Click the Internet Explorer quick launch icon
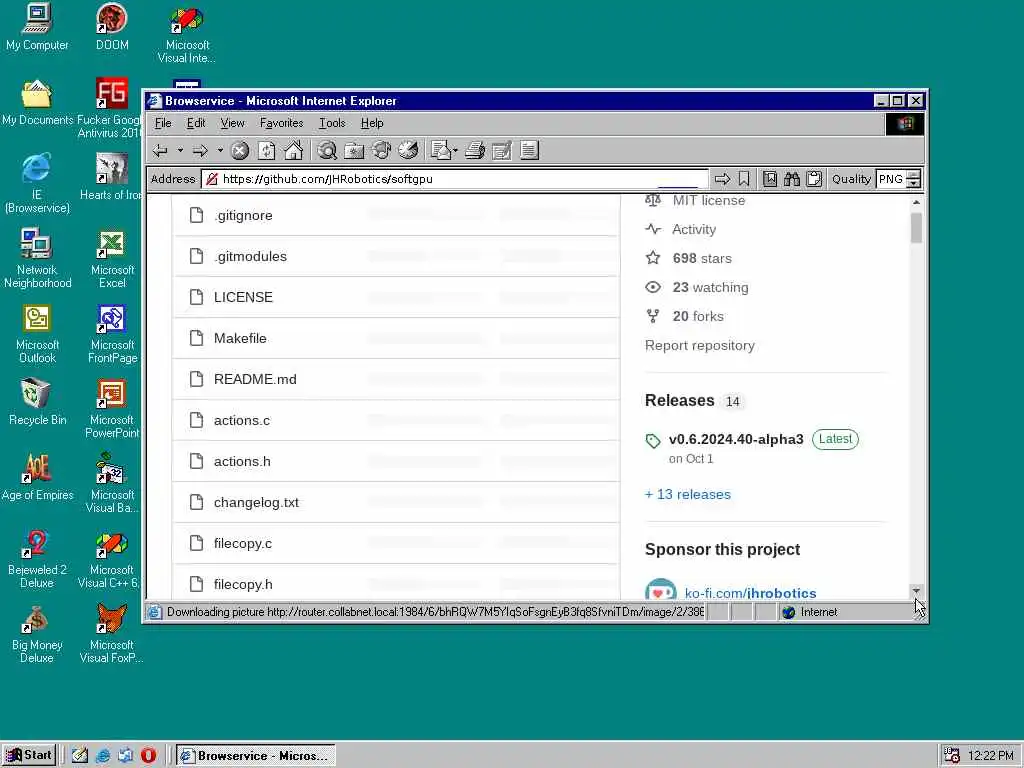 pyautogui.click(x=103, y=756)
